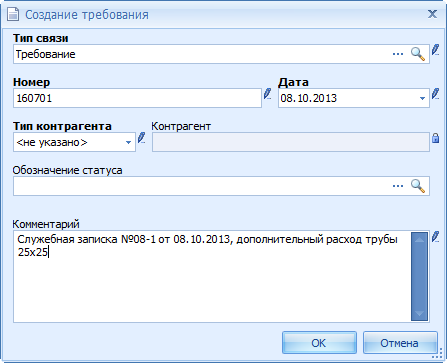Click the magnifier icon in Тип связи field
Screen dimensions: 447x363
(x=418, y=54)
